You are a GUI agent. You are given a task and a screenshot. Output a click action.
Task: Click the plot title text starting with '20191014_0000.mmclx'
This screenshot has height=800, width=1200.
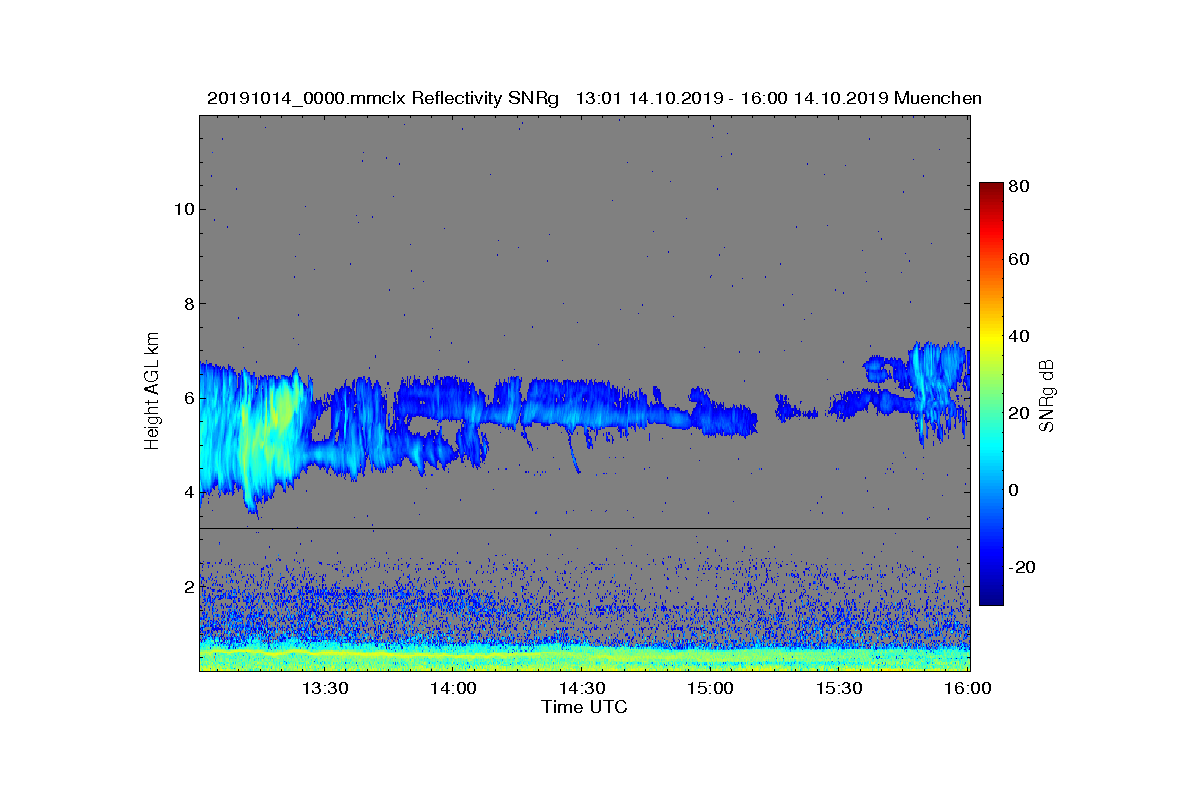tap(594, 98)
